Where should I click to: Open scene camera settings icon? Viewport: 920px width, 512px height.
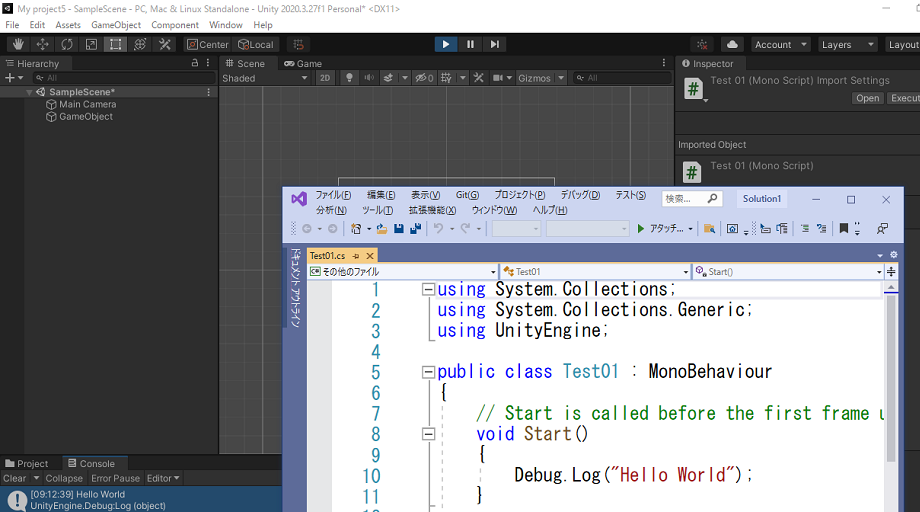pos(498,78)
